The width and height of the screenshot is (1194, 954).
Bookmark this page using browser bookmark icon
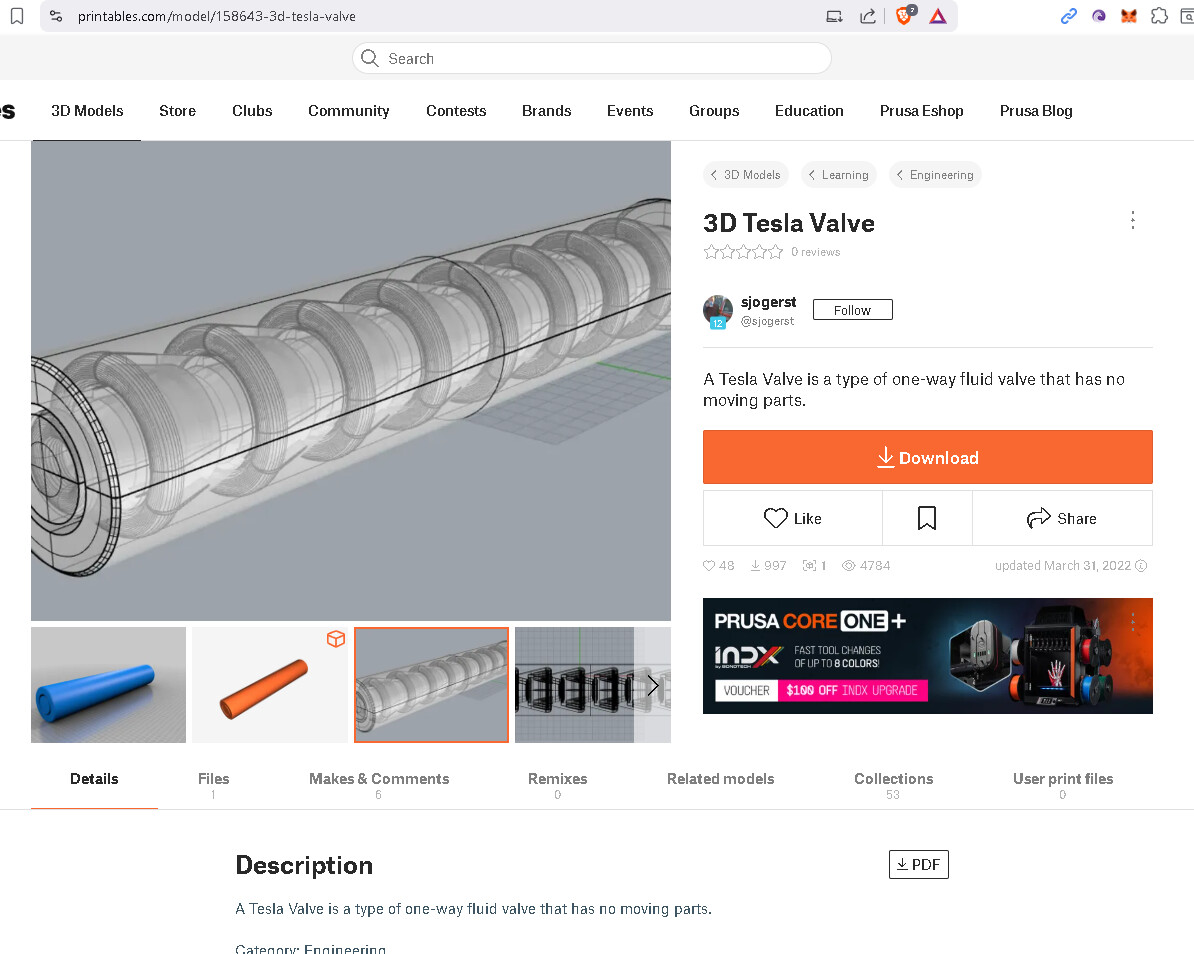click(17, 16)
